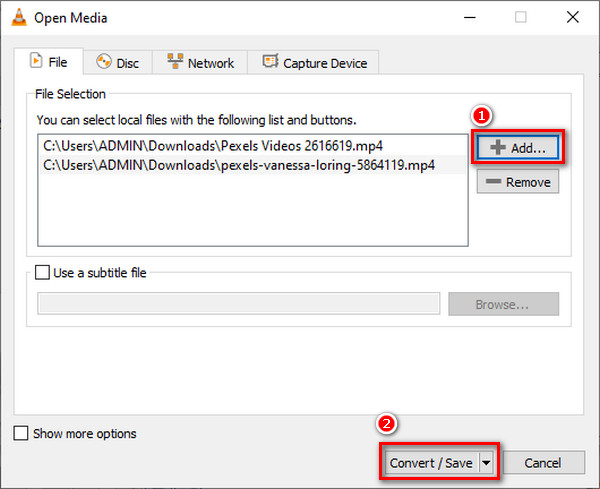Image resolution: width=600 pixels, height=489 pixels.
Task: Click the Convert / Save button
Action: click(x=431, y=463)
